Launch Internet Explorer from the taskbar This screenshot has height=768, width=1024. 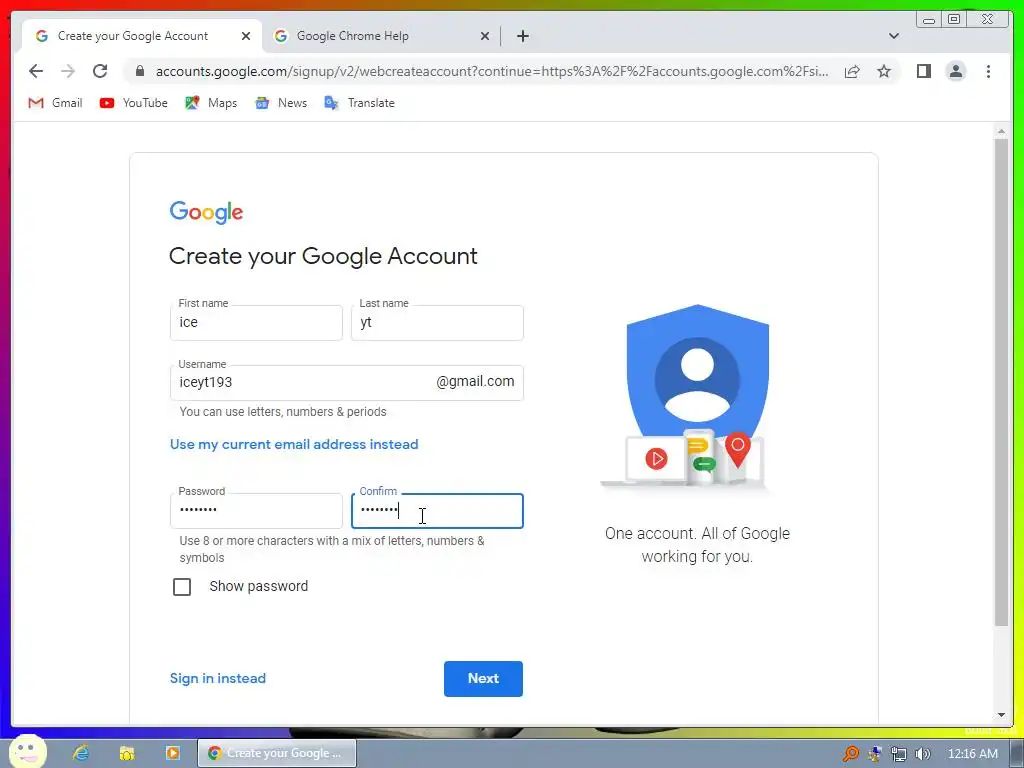(81, 753)
